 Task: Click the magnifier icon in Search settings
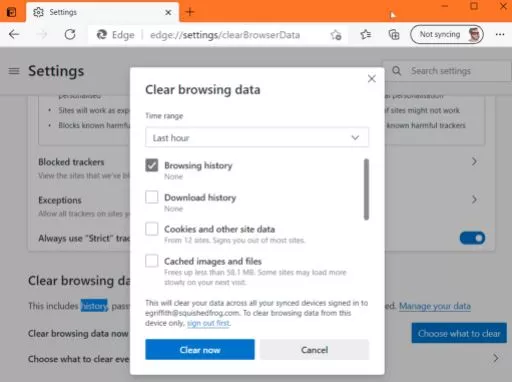pyautogui.click(x=396, y=71)
